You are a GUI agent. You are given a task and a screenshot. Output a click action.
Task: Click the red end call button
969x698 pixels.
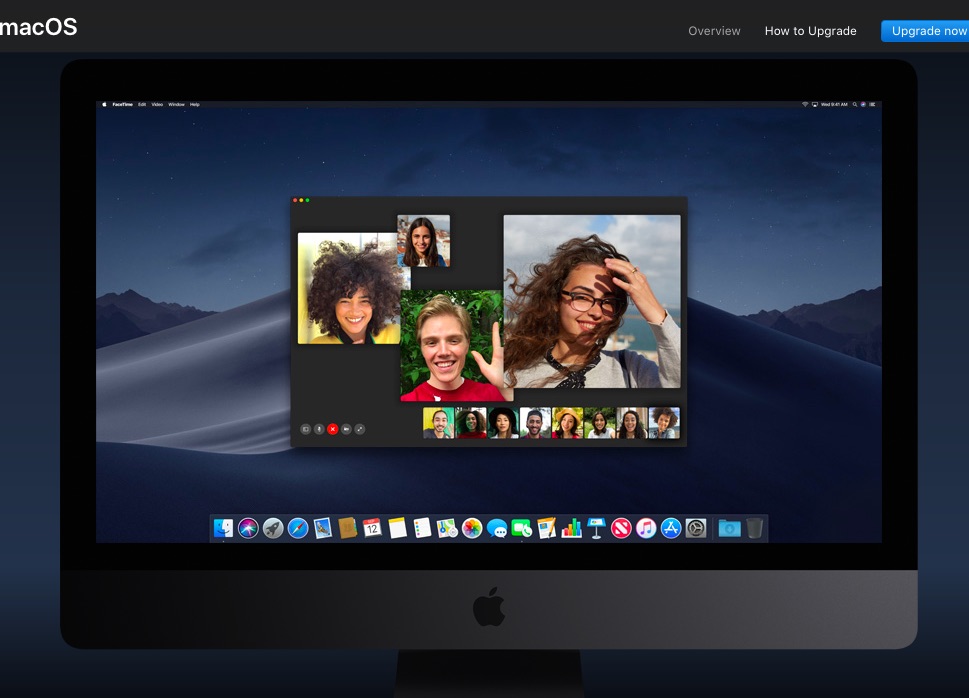click(x=332, y=429)
